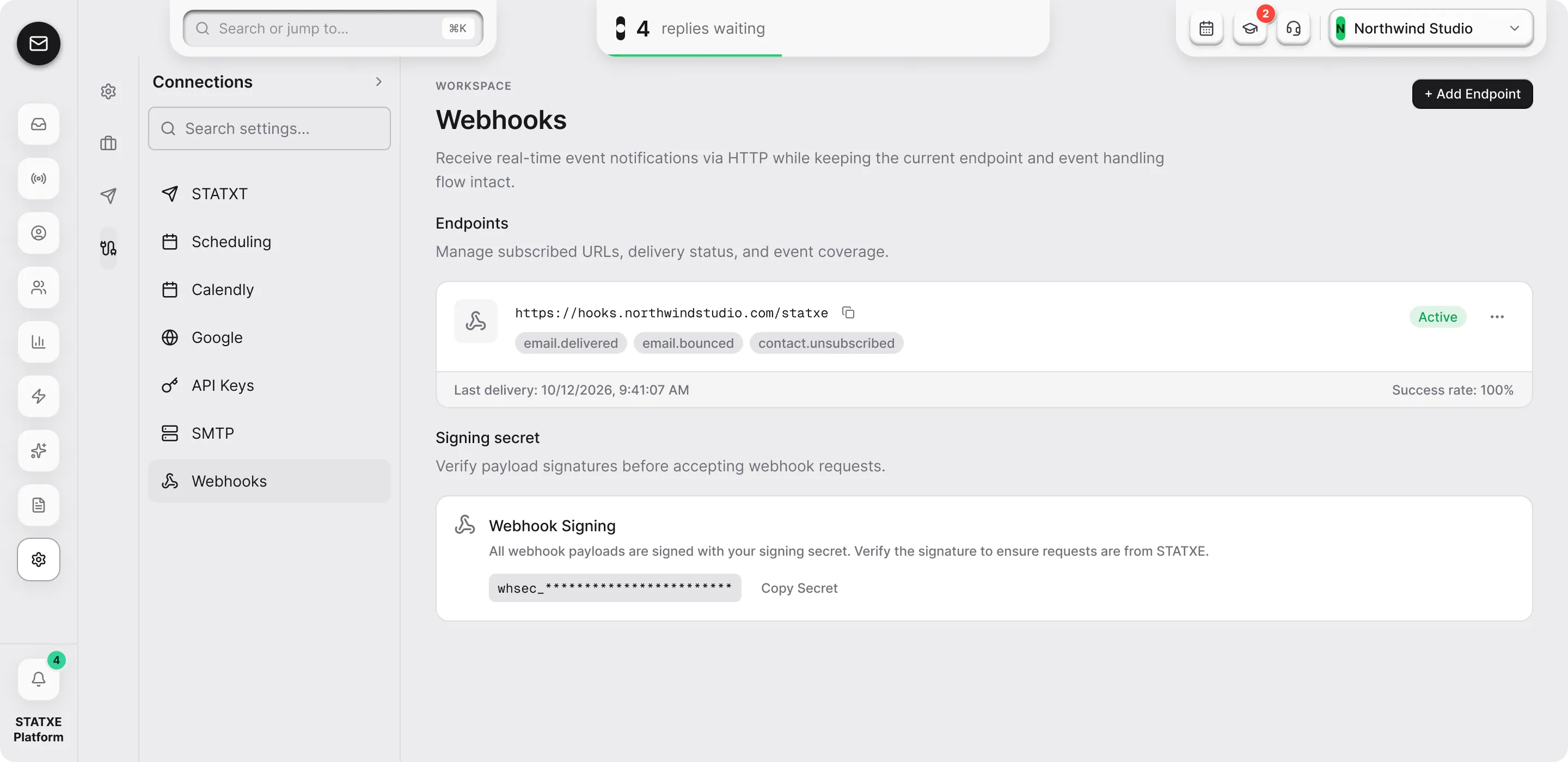Click the Success rate: 100% text

coord(1453,390)
